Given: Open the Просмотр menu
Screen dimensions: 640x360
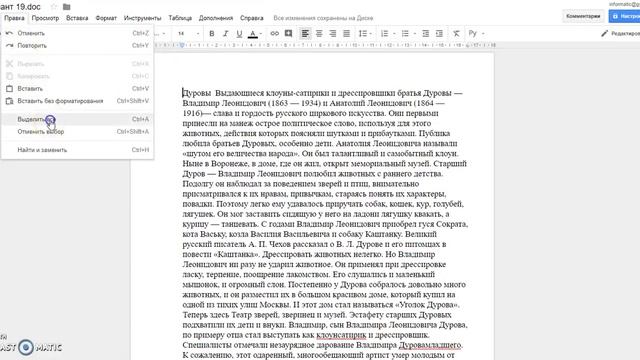Looking at the screenshot, I should click(45, 18).
